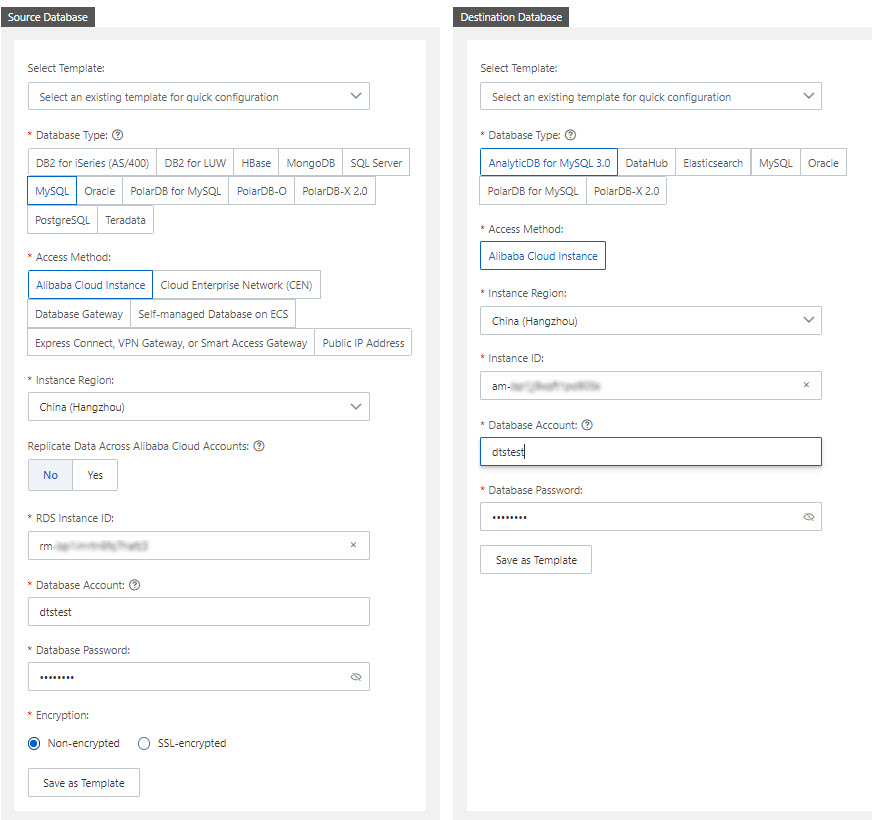This screenshot has width=872, height=820.
Task: Switch to the Source Database section
Action: 48,16
